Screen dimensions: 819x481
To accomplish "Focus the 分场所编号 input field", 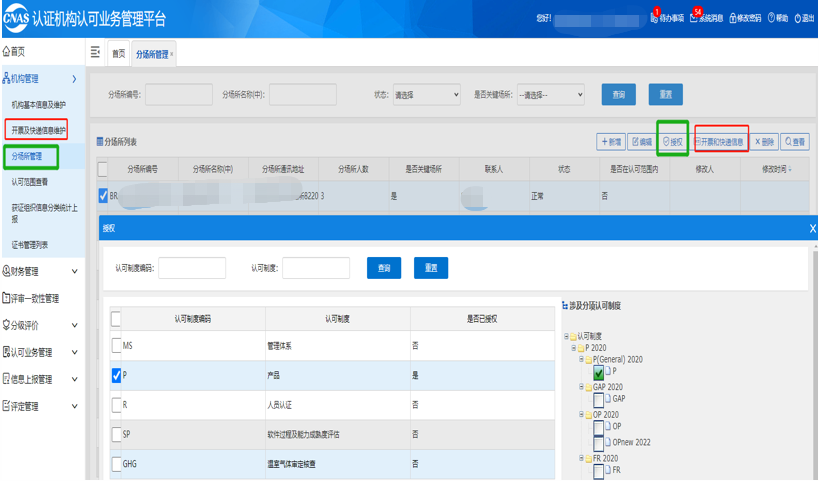I will click(179, 95).
